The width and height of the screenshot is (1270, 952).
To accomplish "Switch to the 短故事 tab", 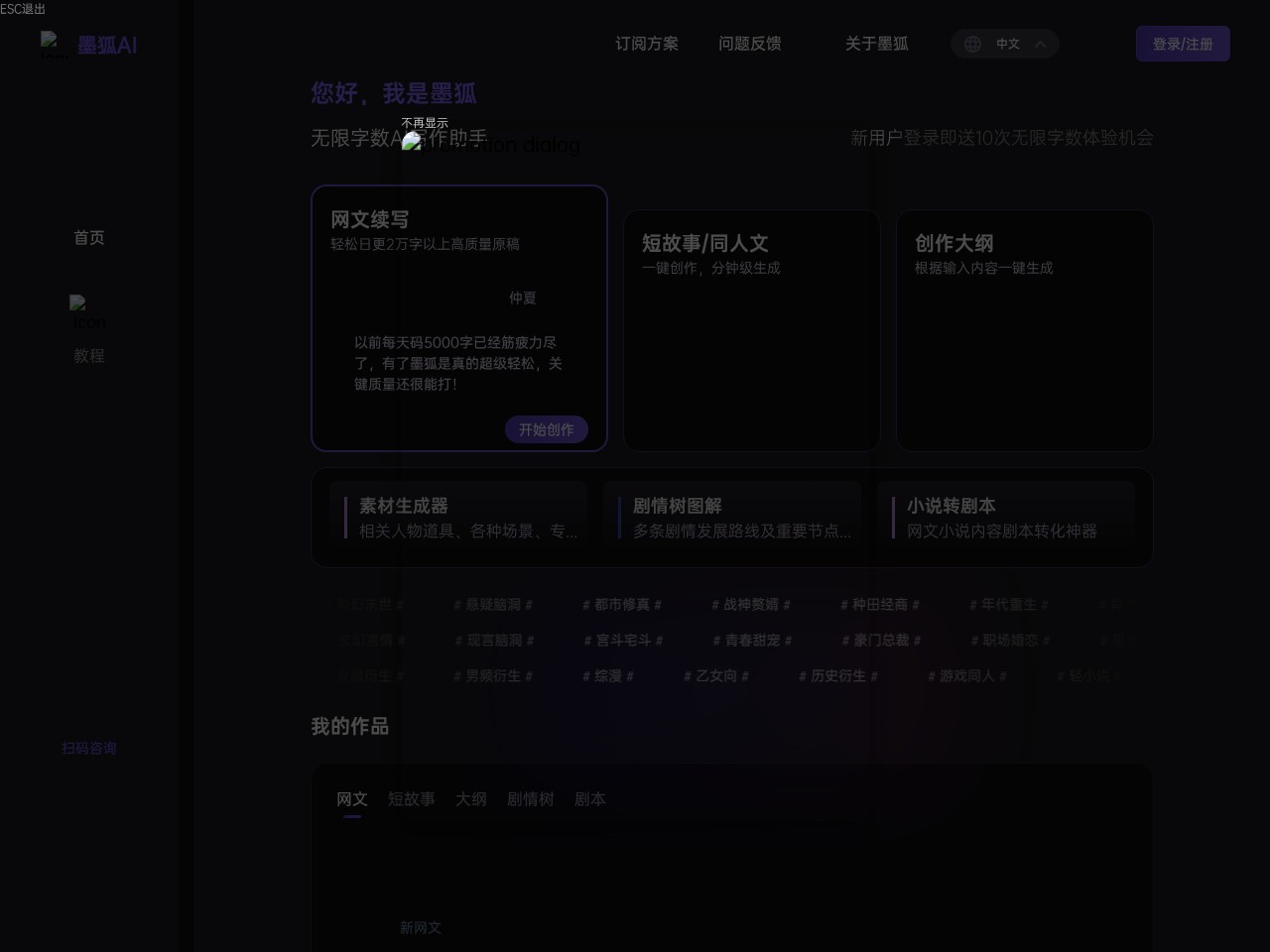I will click(x=412, y=799).
